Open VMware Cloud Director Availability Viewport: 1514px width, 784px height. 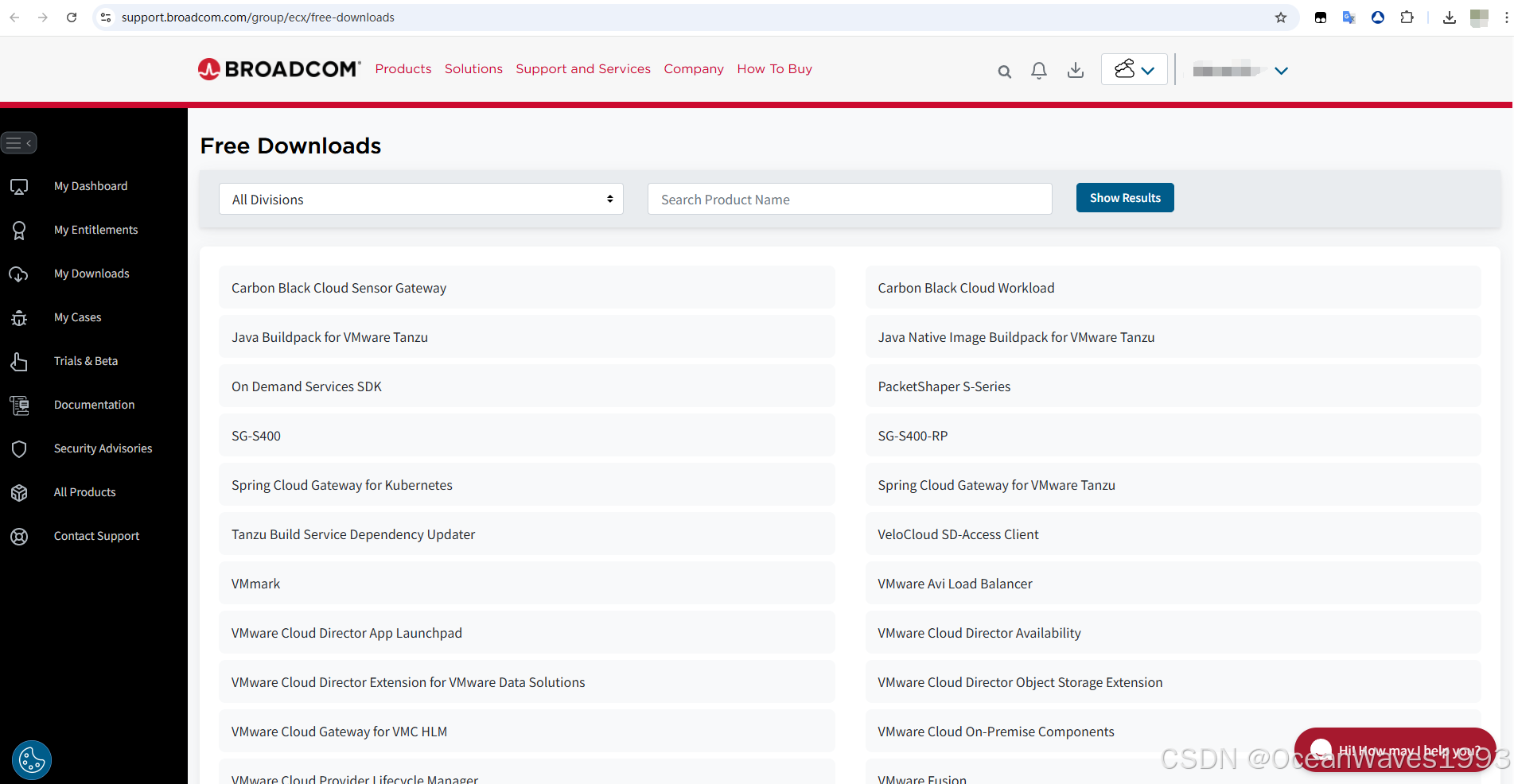point(1173,633)
